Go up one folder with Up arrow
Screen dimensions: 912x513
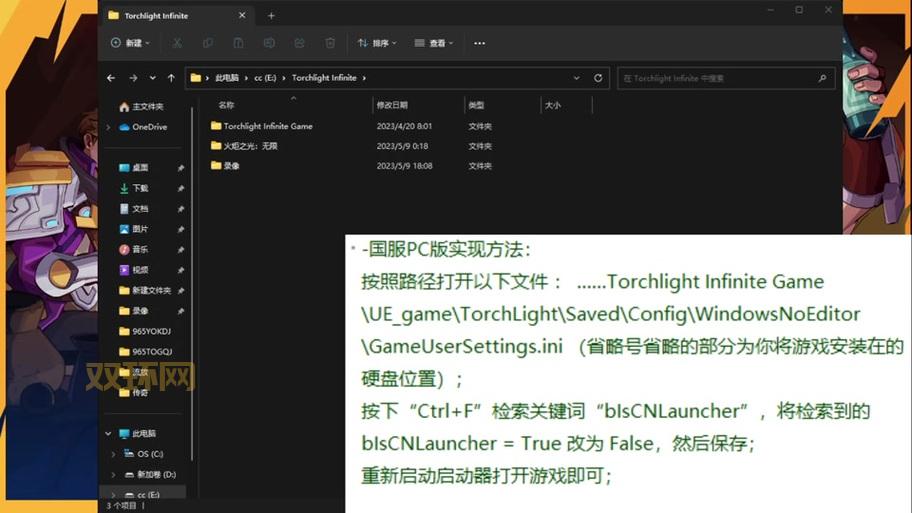pyautogui.click(x=171, y=78)
